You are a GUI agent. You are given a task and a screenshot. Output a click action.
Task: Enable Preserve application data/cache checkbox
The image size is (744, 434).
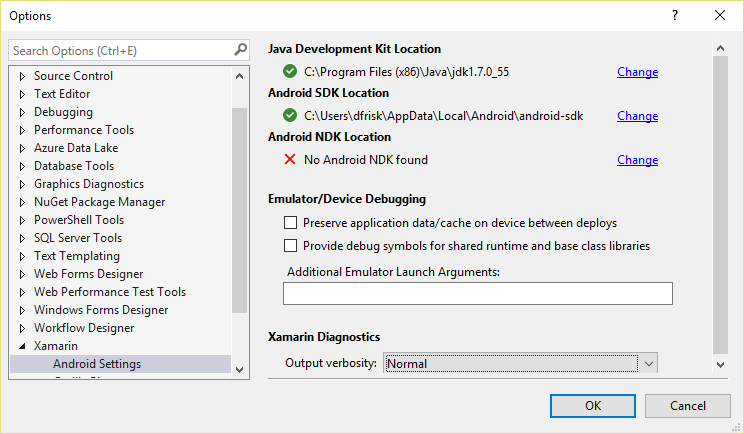click(290, 222)
